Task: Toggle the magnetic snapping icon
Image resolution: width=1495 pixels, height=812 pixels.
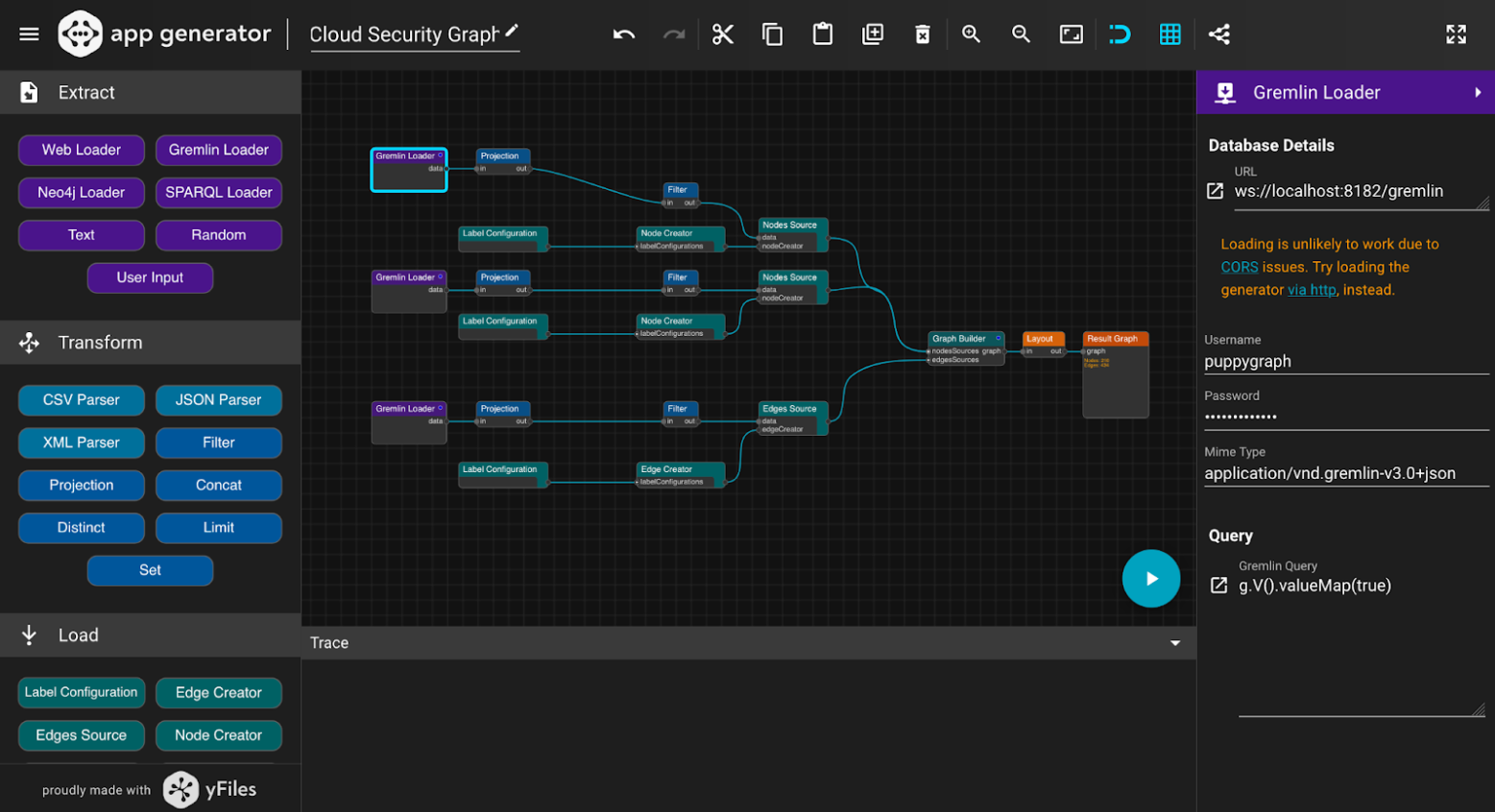Action: pyautogui.click(x=1121, y=34)
